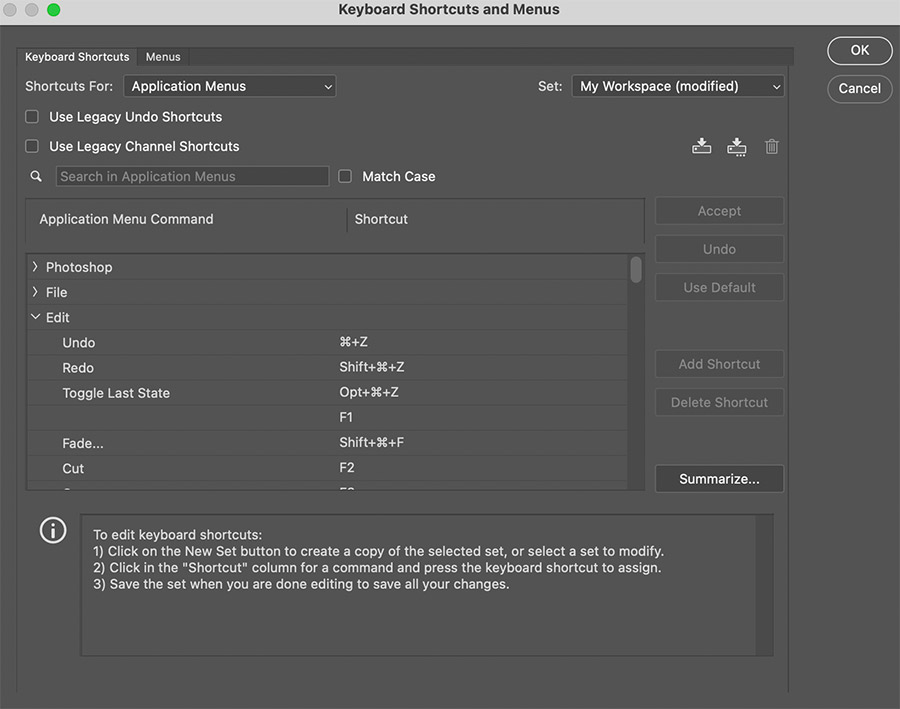This screenshot has width=900, height=709.
Task: Switch to the Menus tab
Action: tap(163, 57)
